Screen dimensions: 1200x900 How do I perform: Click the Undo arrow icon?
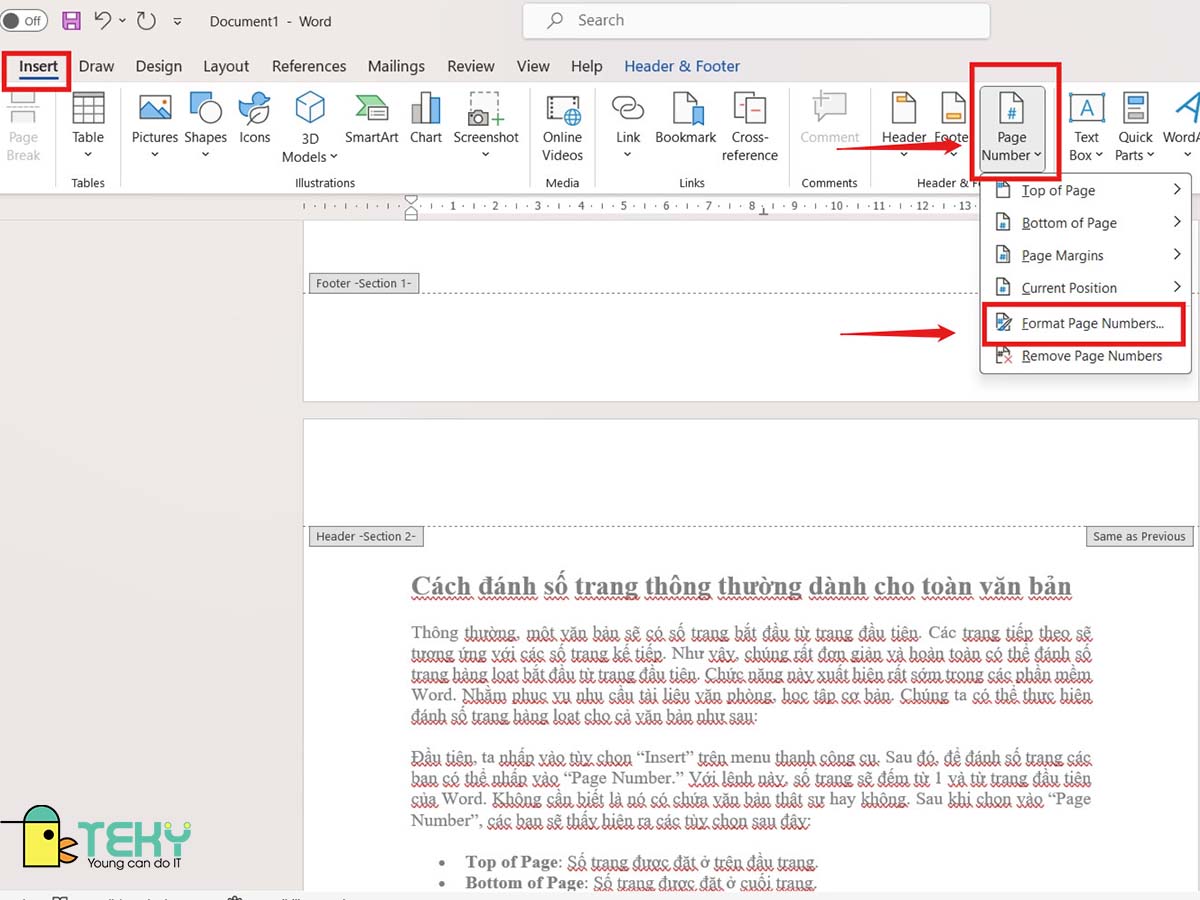pyautogui.click(x=102, y=21)
